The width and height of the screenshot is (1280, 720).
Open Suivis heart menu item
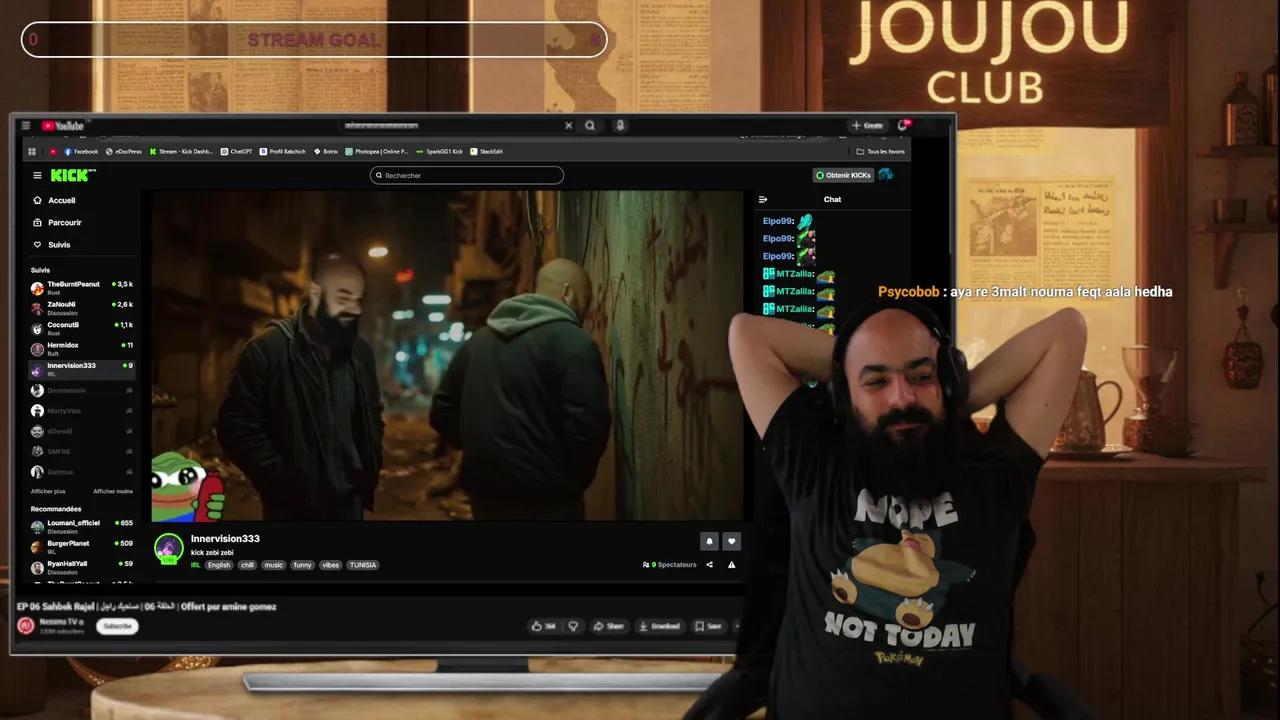point(52,244)
